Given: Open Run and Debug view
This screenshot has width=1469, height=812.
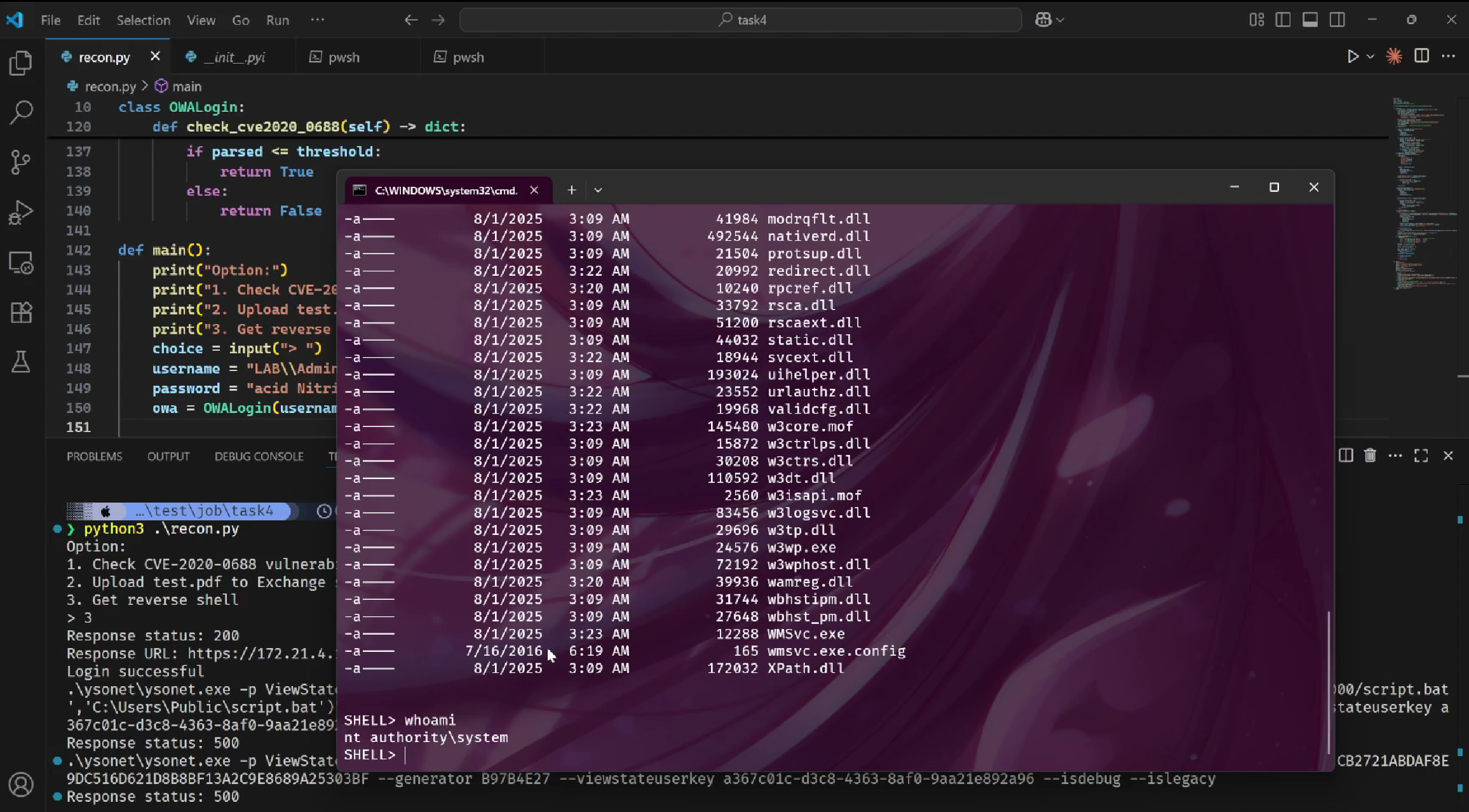Looking at the screenshot, I should [21, 212].
